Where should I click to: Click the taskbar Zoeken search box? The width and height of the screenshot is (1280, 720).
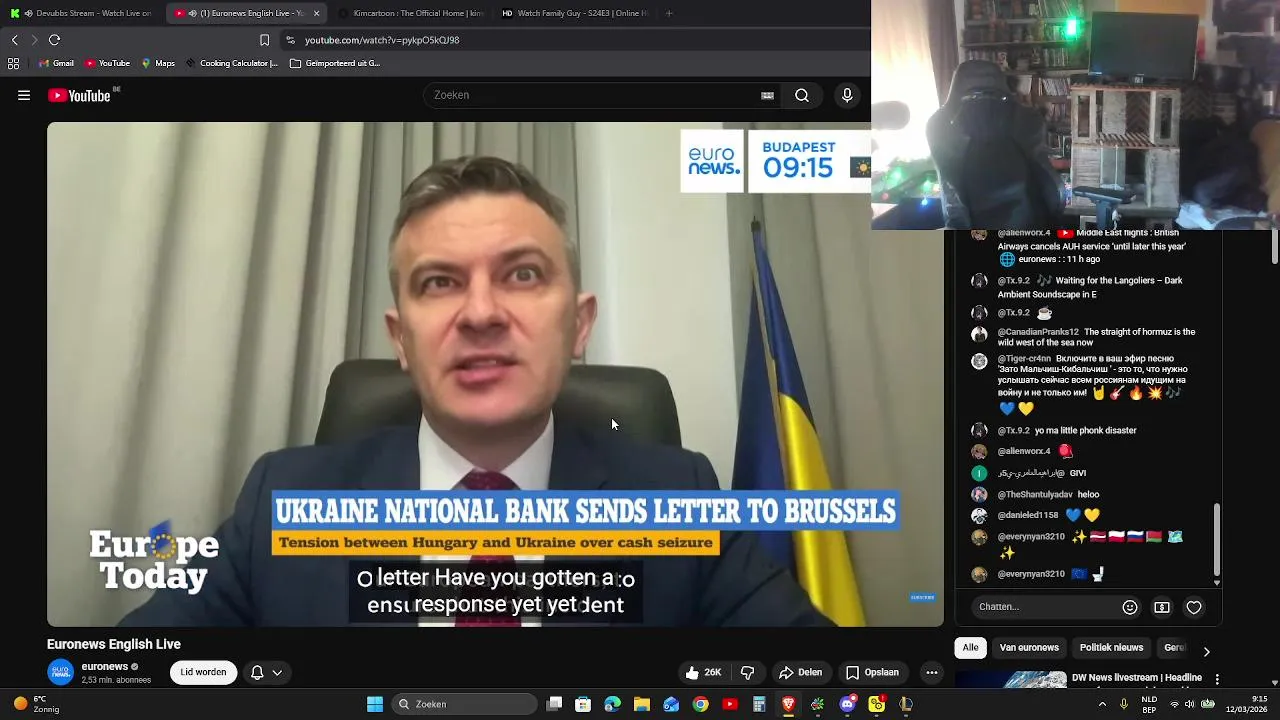(x=464, y=704)
